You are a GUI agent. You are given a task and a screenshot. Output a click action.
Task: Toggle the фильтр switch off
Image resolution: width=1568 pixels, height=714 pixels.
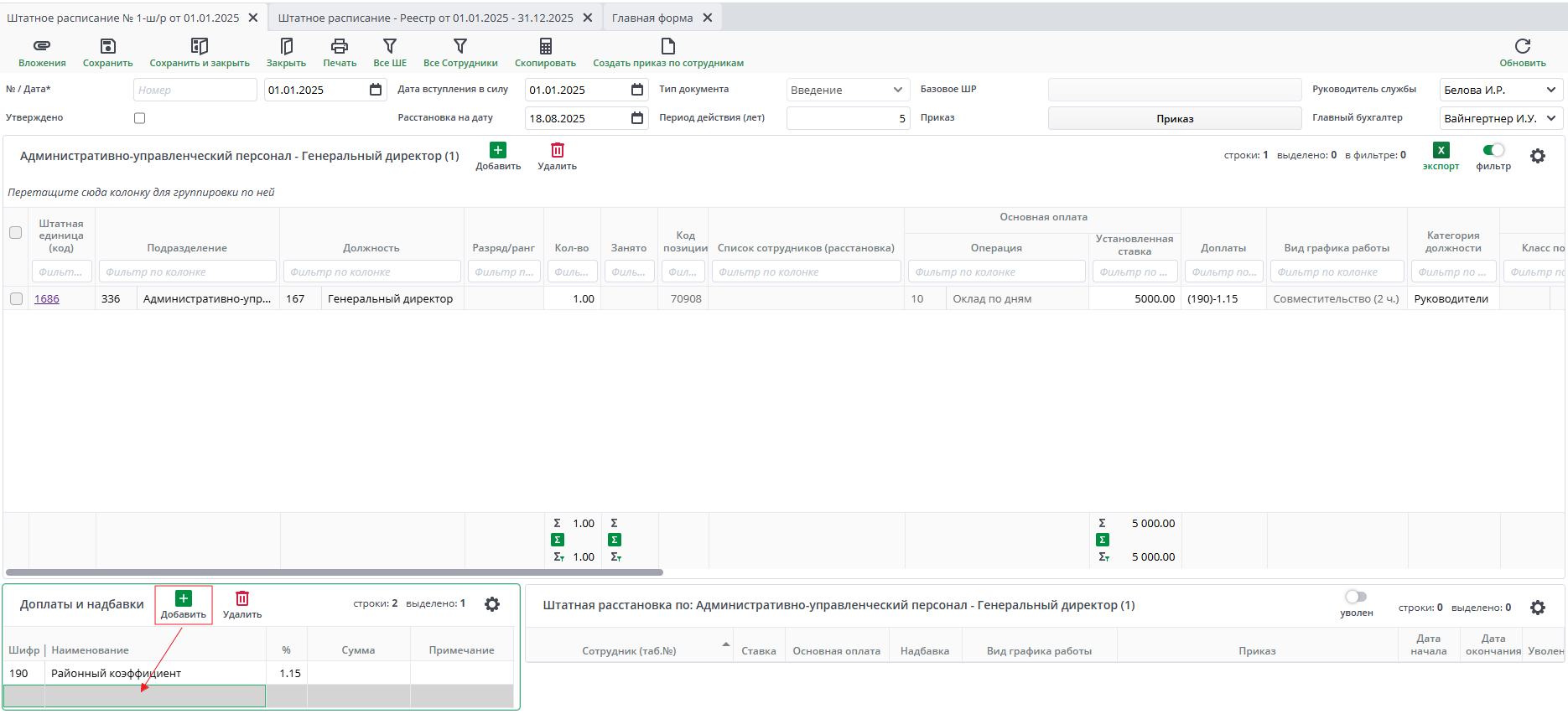[1493, 150]
